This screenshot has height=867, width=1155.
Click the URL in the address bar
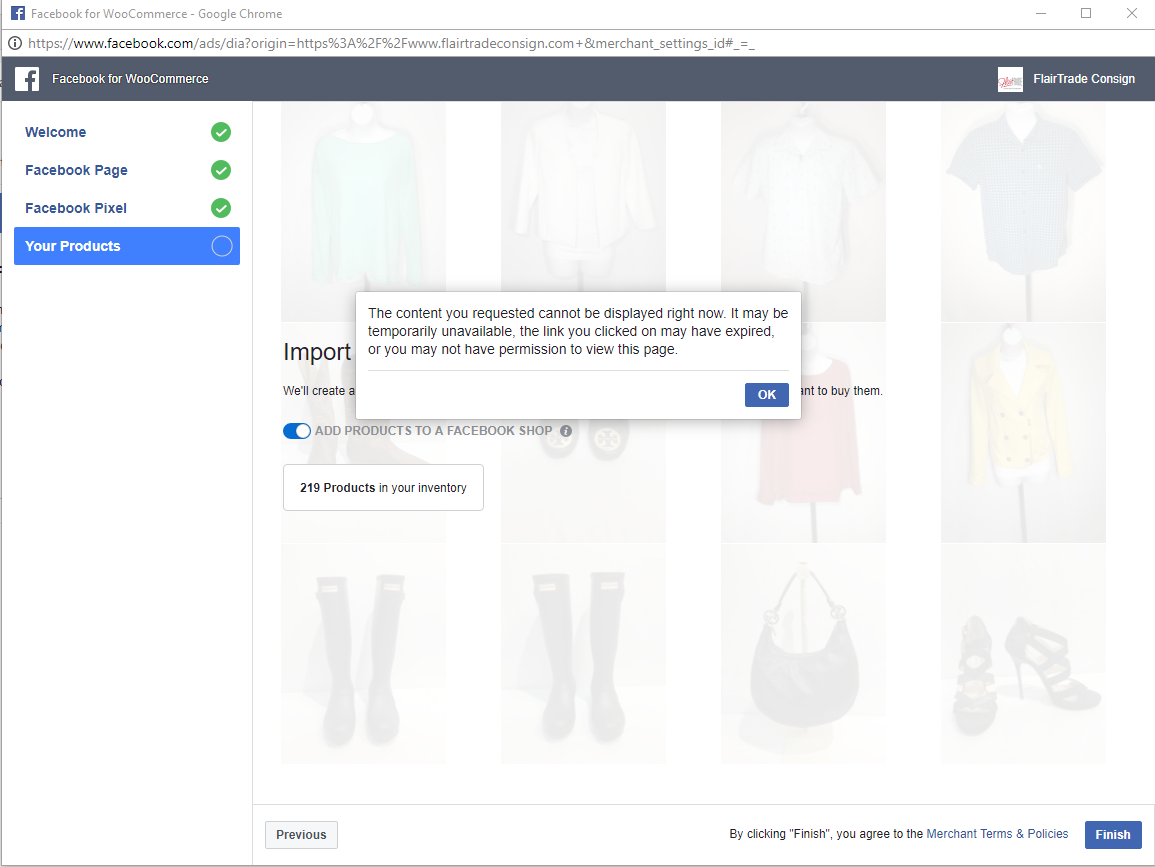391,43
